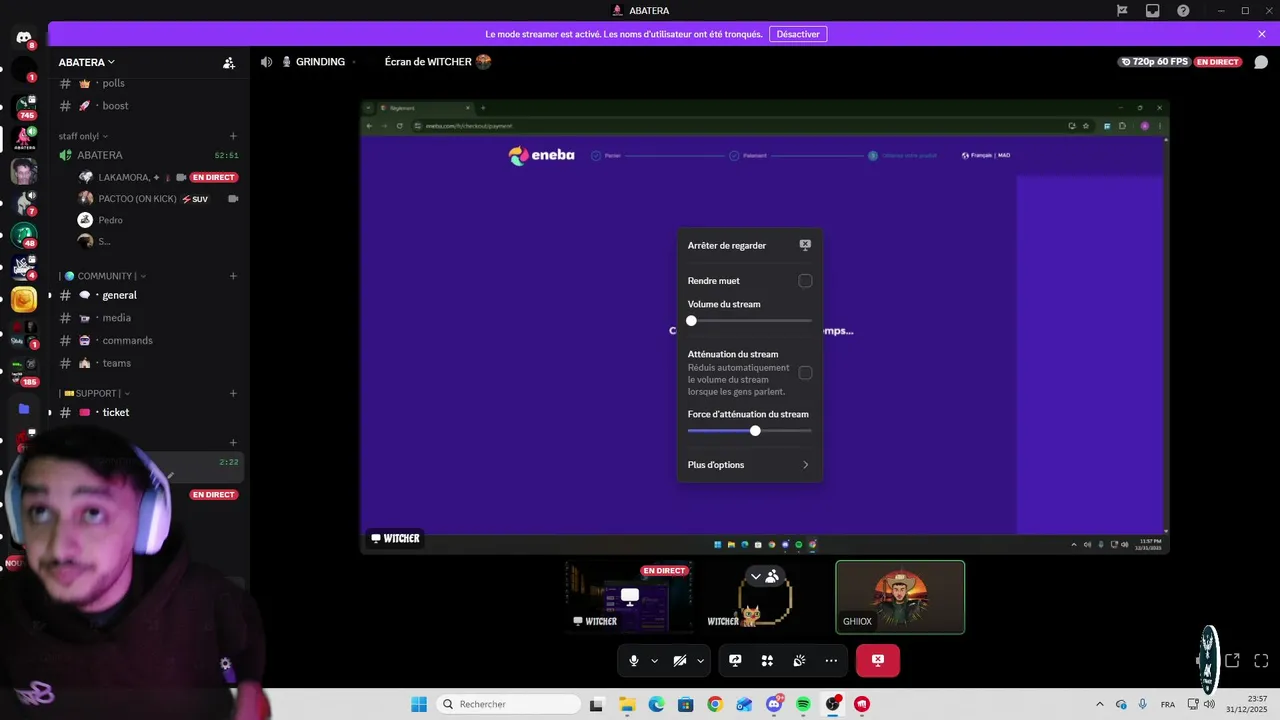
Task: Open the checkpoint flag icon in title bar
Action: click(x=1122, y=11)
